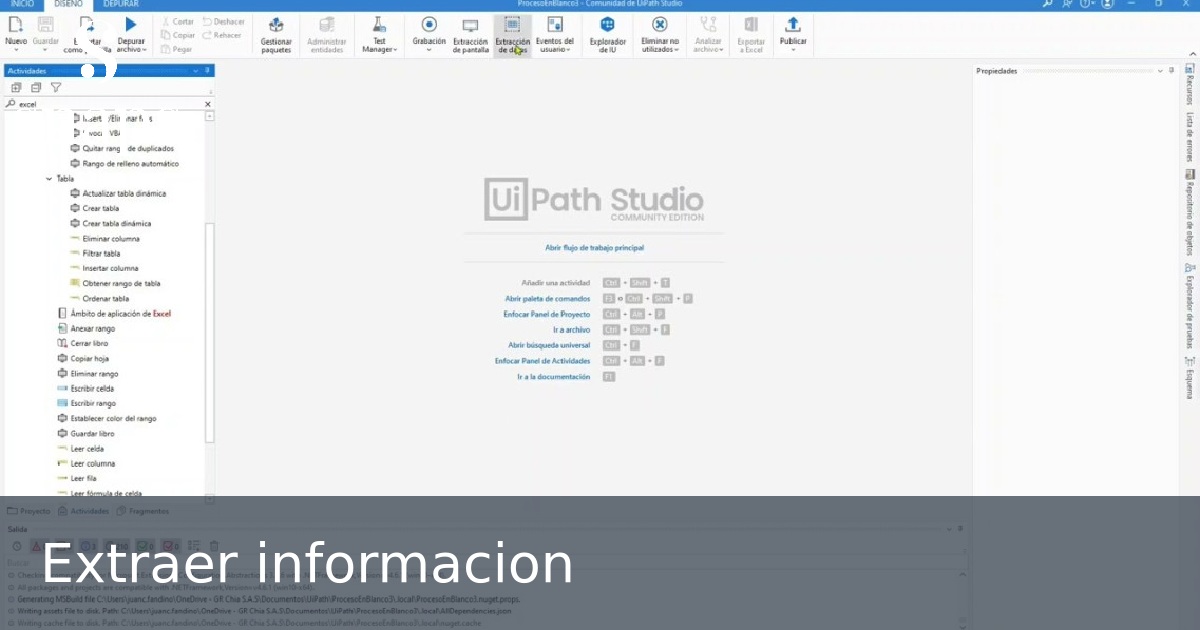Screen dimensions: 1200x630
Task: Collapse all in Actividades panel
Action: [x=36, y=88]
